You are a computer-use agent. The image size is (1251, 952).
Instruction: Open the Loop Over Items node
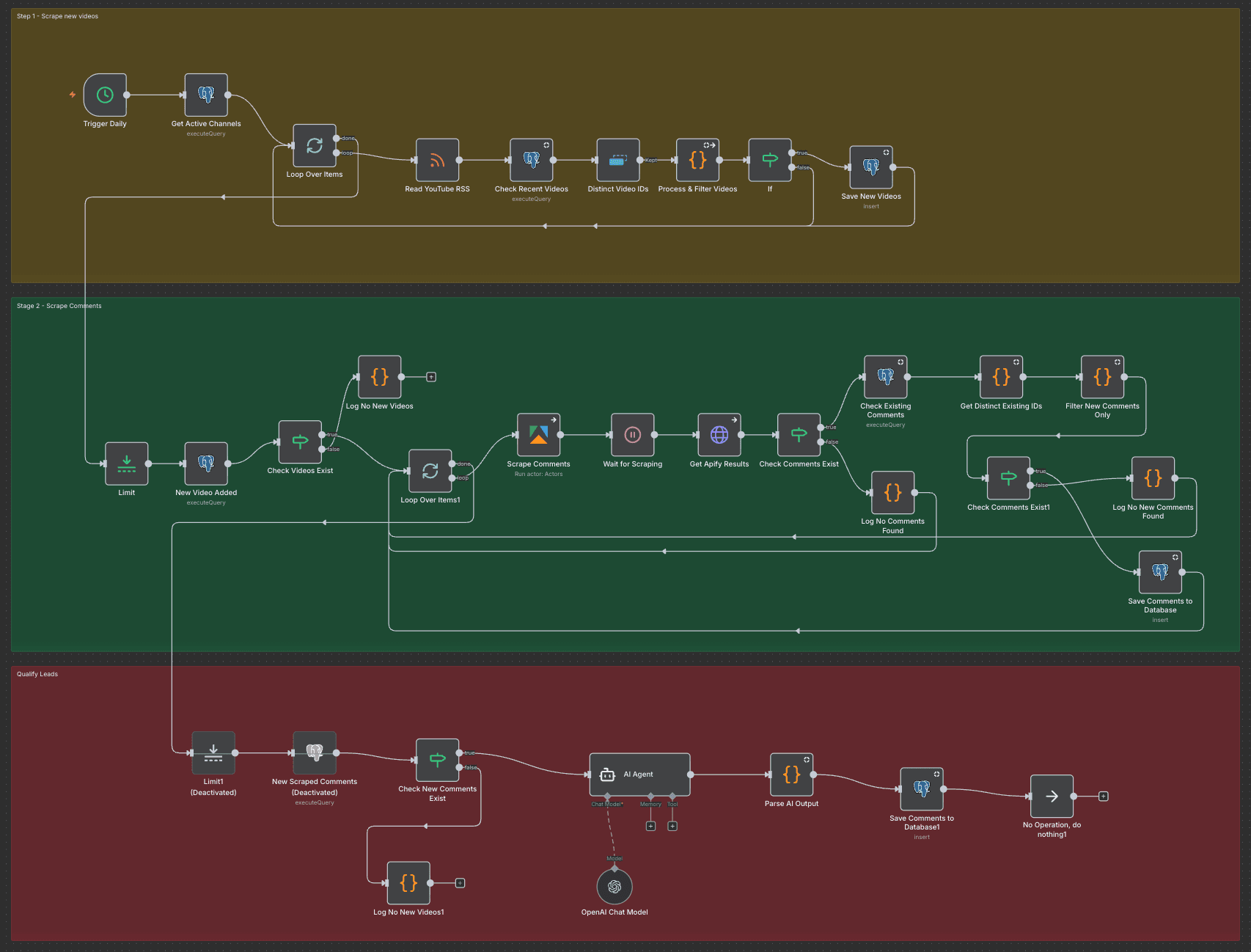pyautogui.click(x=315, y=146)
